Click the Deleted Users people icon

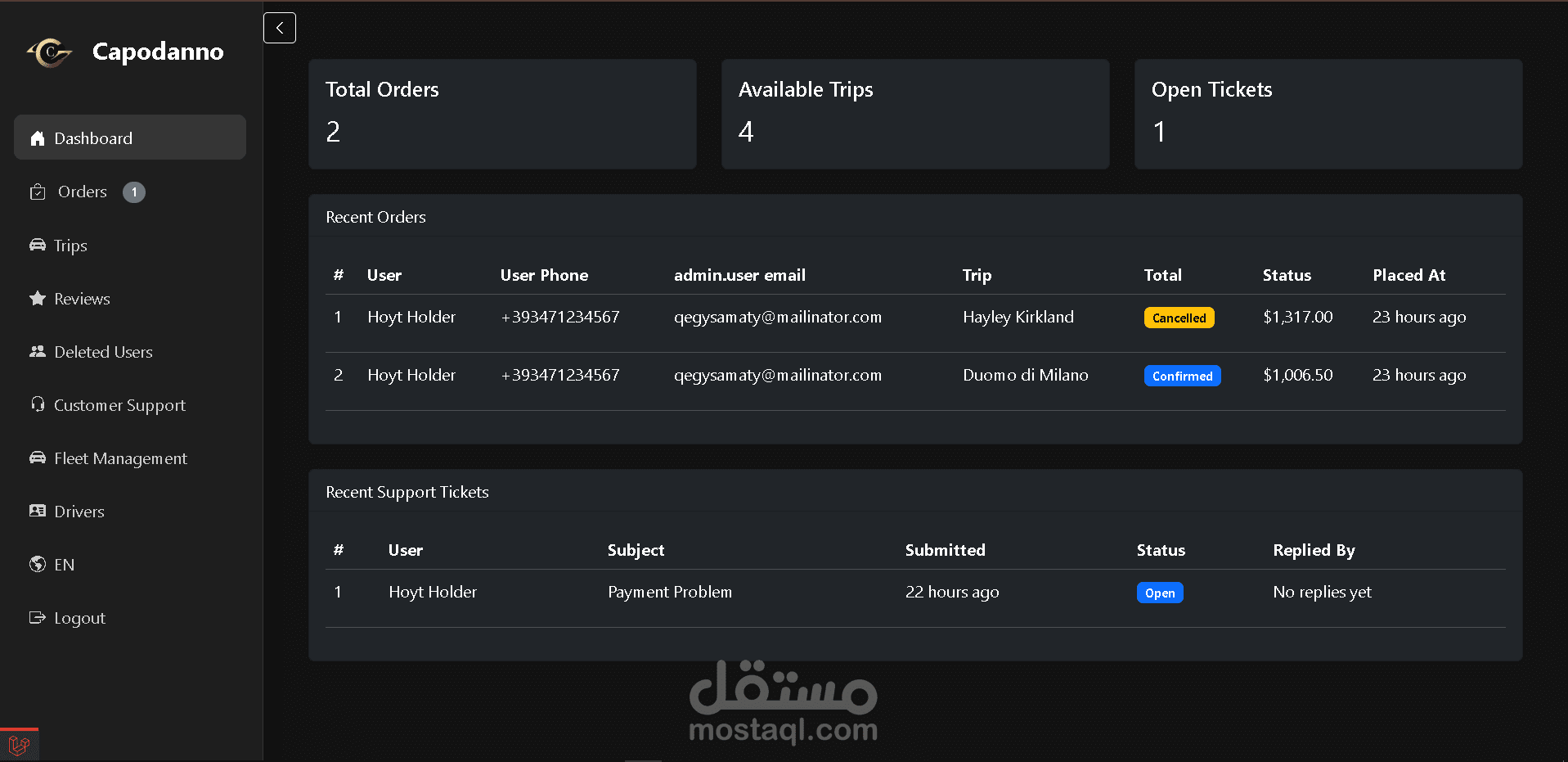tap(38, 352)
